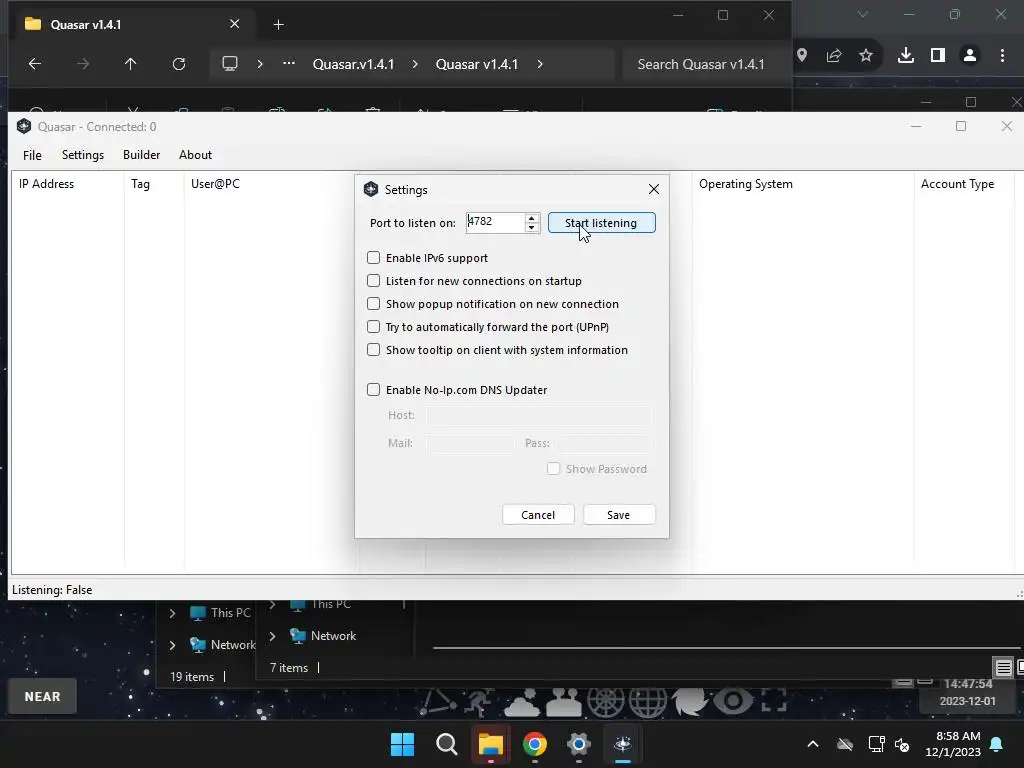Enable No-Ip.com DNS Updater checkbox
The width and height of the screenshot is (1024, 768).
374,390
